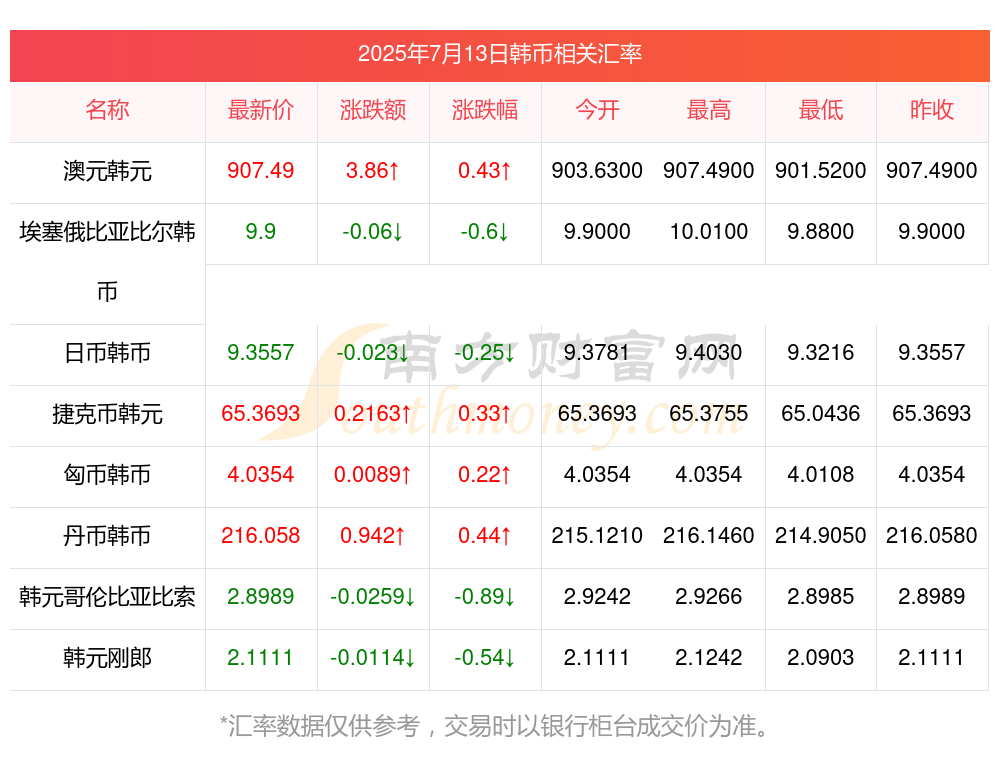Click the title 2025年7月13日韩币相关汇率
Image resolution: width=1000 pixels, height=757 pixels.
coord(499,54)
